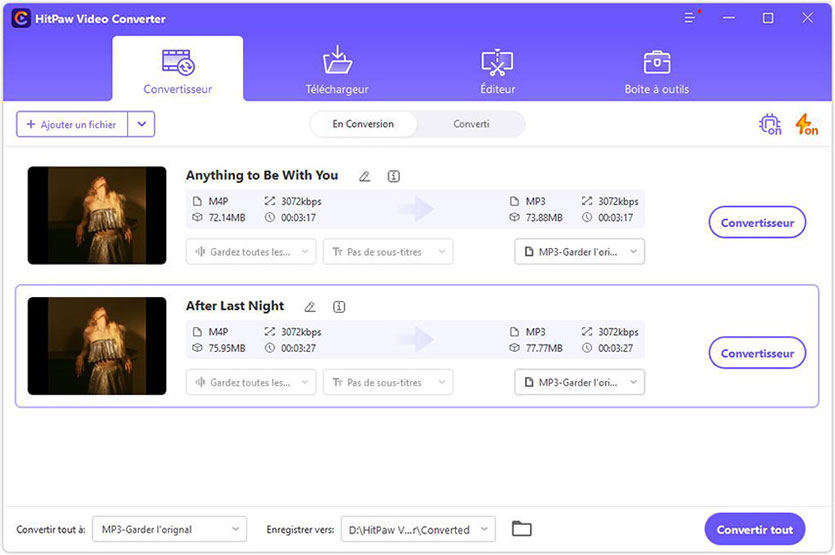Click source size 75.95MB

point(227,348)
